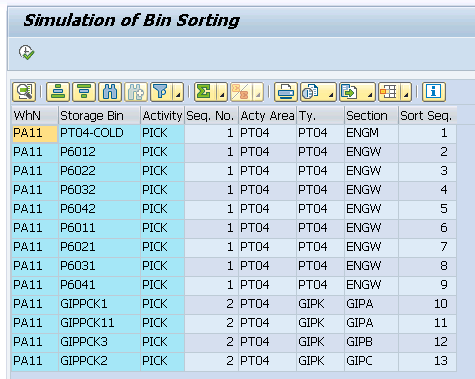Image resolution: width=475 pixels, height=379 pixels.
Task: Select the Sort Seq. column header
Action: (x=427, y=116)
